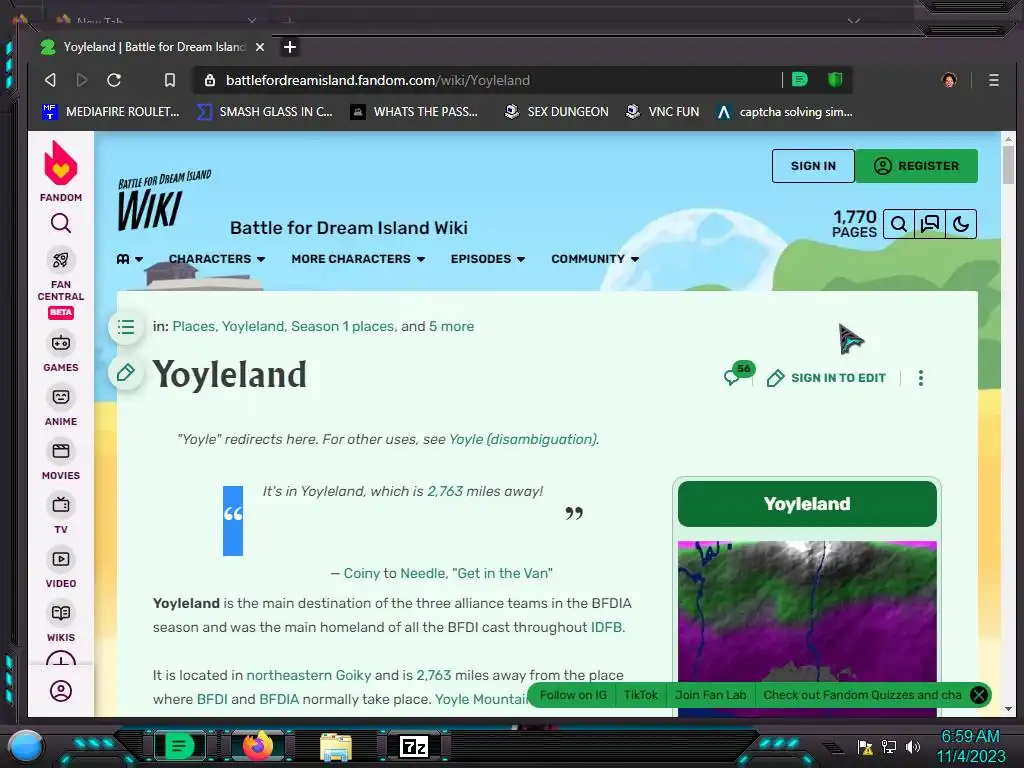Open Firefox from the taskbar
The height and width of the screenshot is (768, 1024).
[258, 745]
